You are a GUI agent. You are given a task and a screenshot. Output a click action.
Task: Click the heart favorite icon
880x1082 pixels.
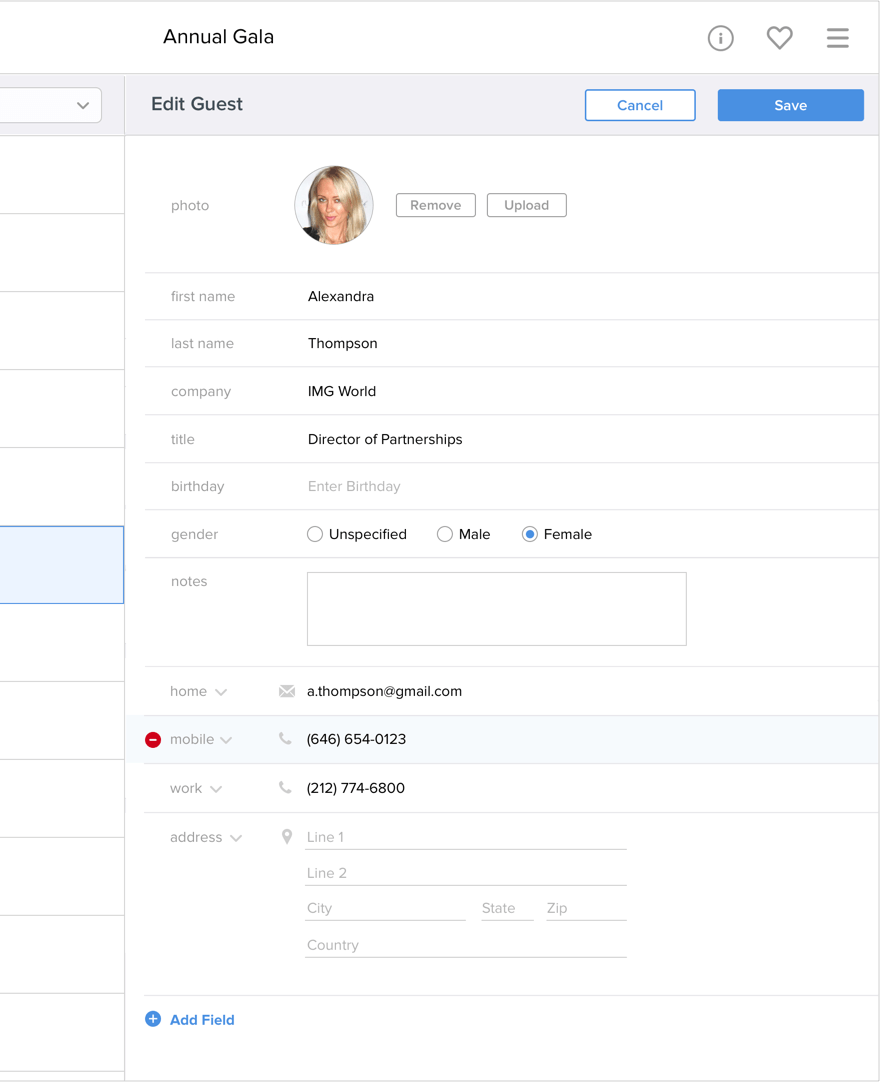pos(779,37)
